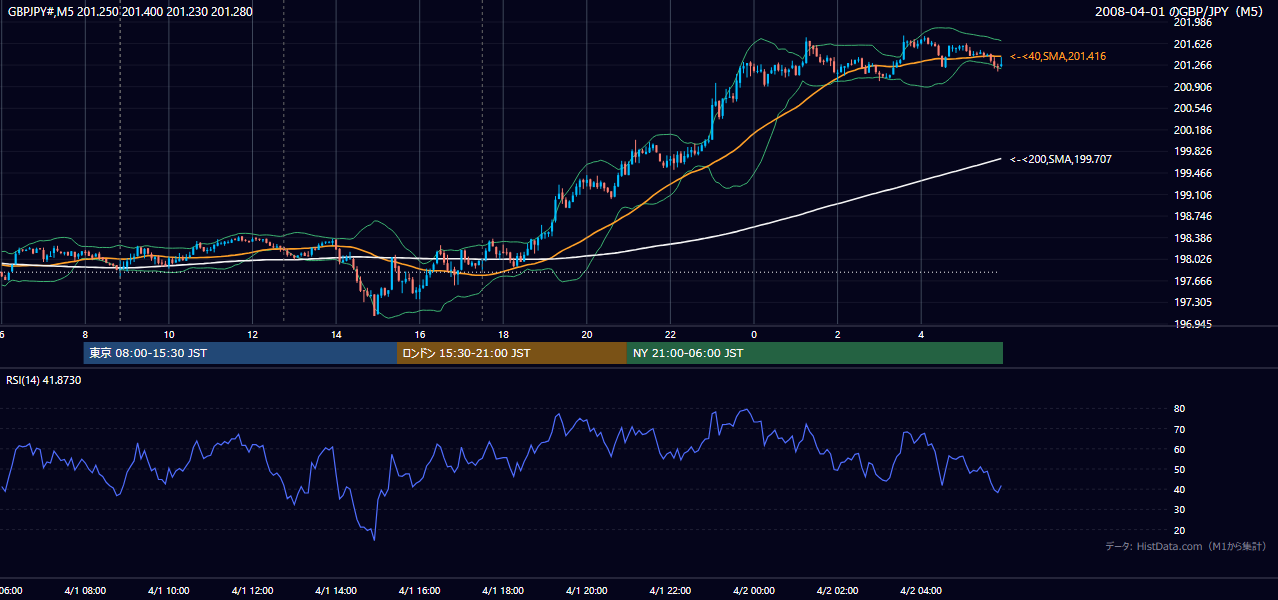Click the London 15:30-21:00 JST session bar
Screen dimensions: 1278x600
tap(512, 353)
